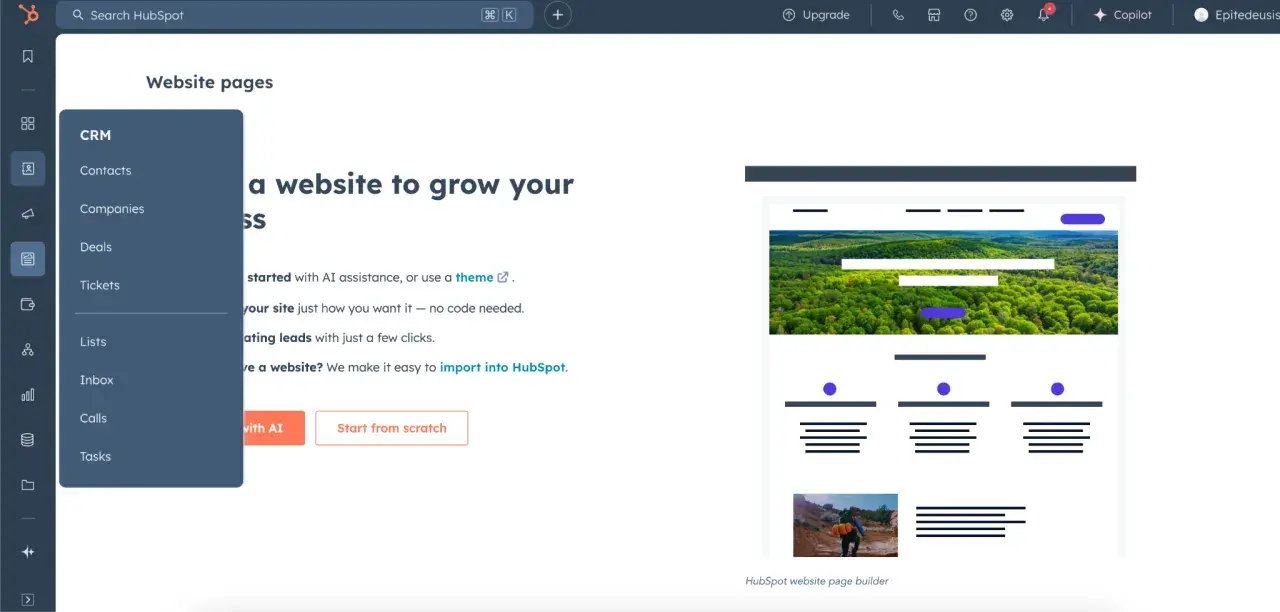The height and width of the screenshot is (612, 1280).
Task: Open the Notifications bell icon
Action: 1044,15
